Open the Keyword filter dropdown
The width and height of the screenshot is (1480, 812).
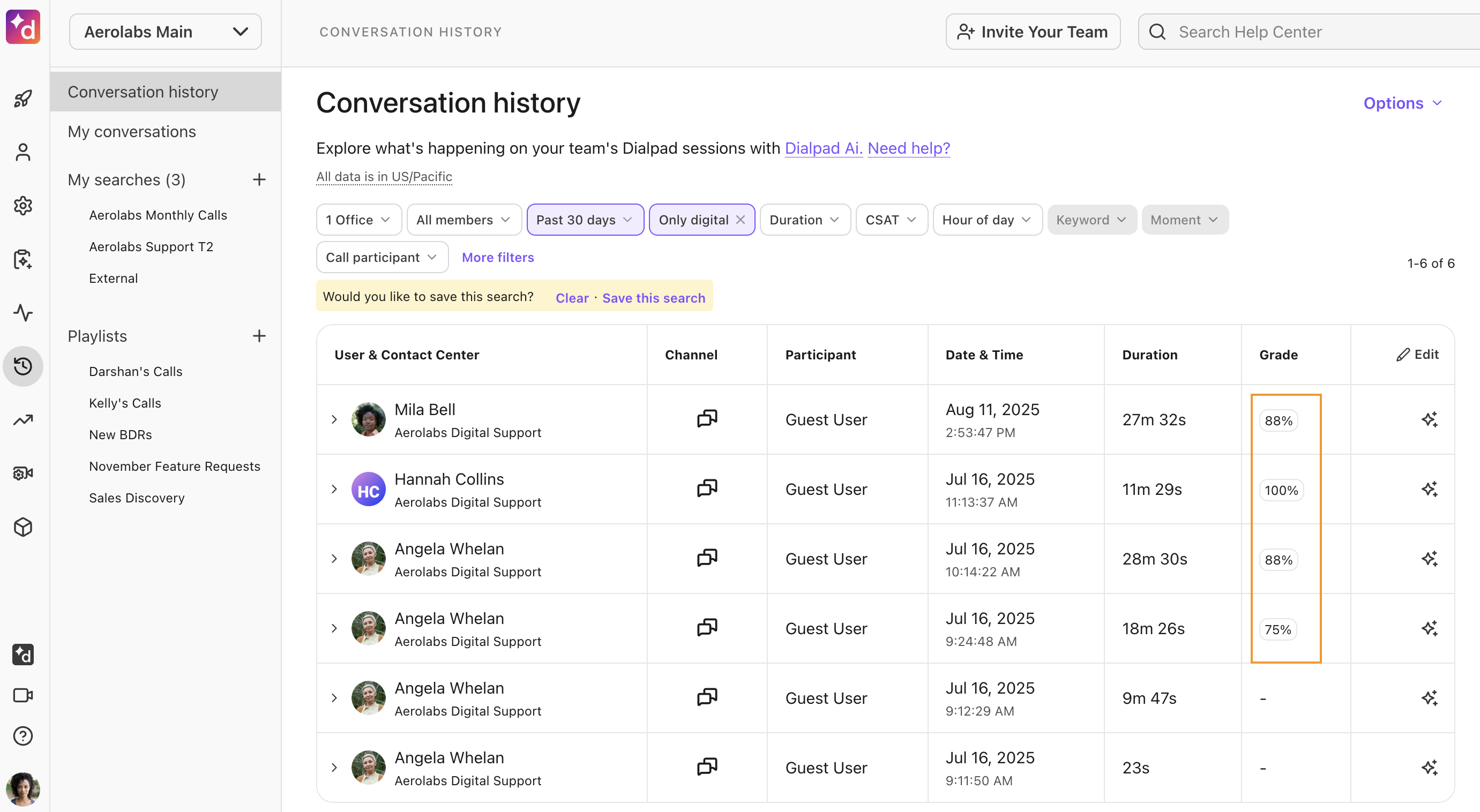(1091, 220)
